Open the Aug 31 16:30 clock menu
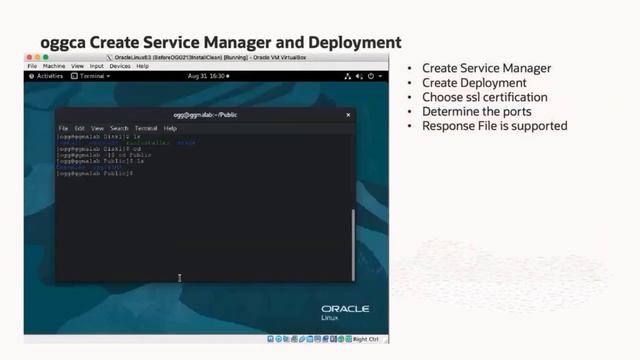 [208, 76]
